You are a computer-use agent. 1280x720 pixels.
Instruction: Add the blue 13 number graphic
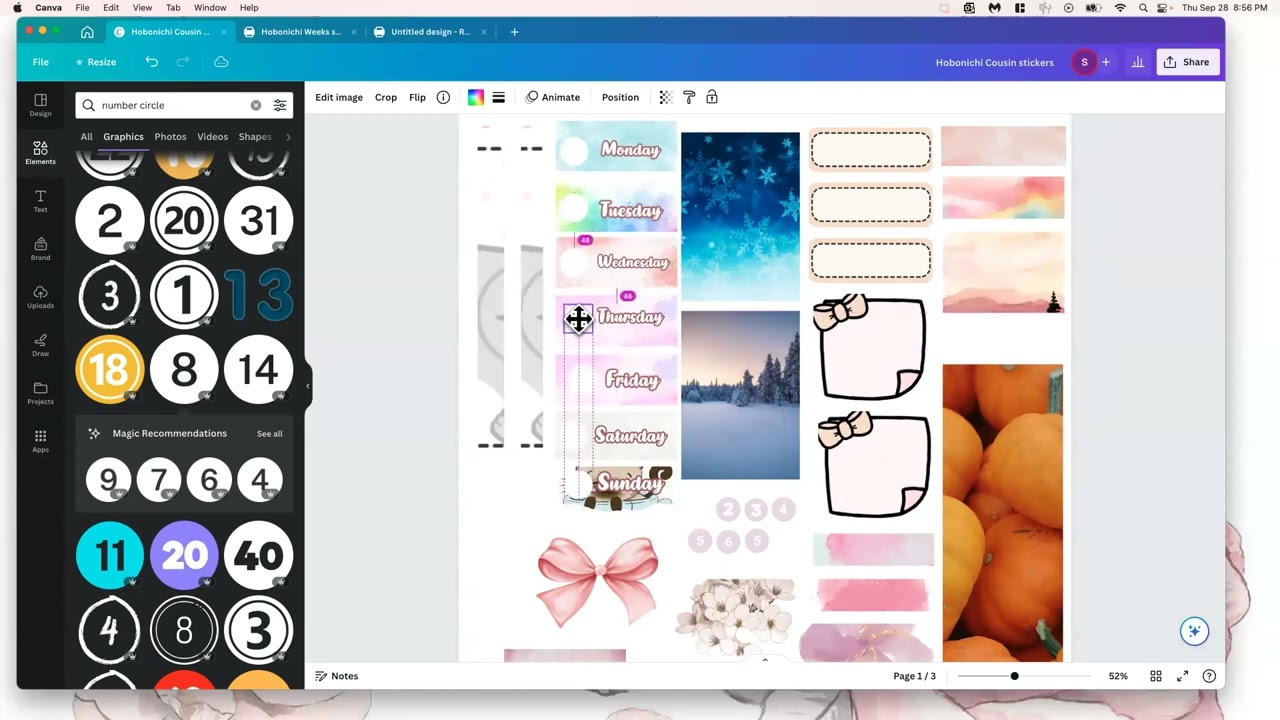coord(258,296)
